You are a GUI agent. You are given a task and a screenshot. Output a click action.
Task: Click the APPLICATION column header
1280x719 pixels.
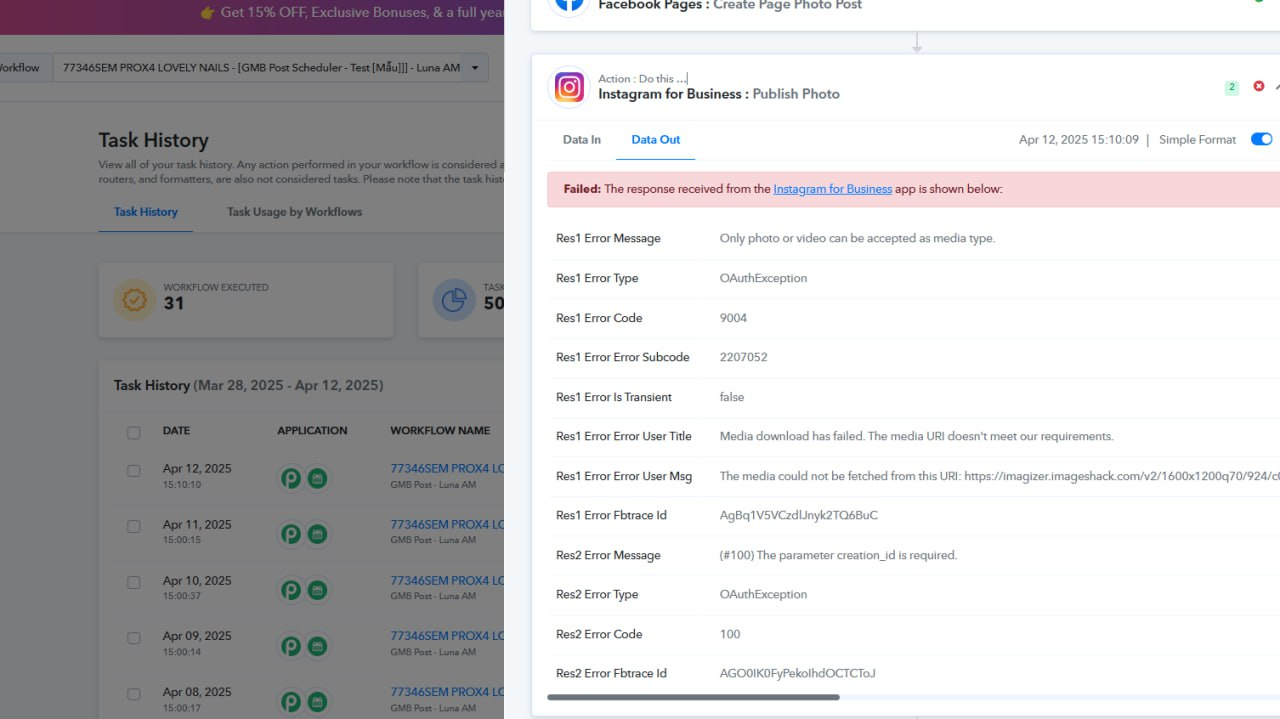click(312, 431)
